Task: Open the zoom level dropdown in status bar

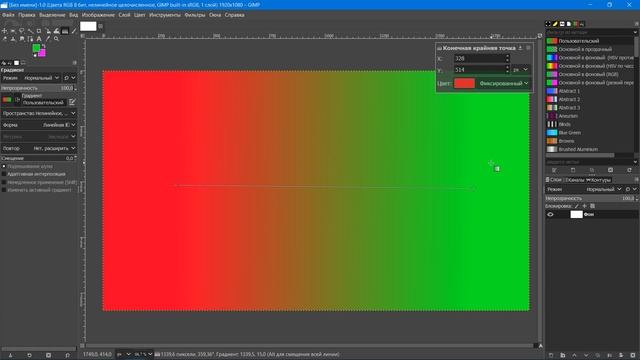Action: point(143,354)
